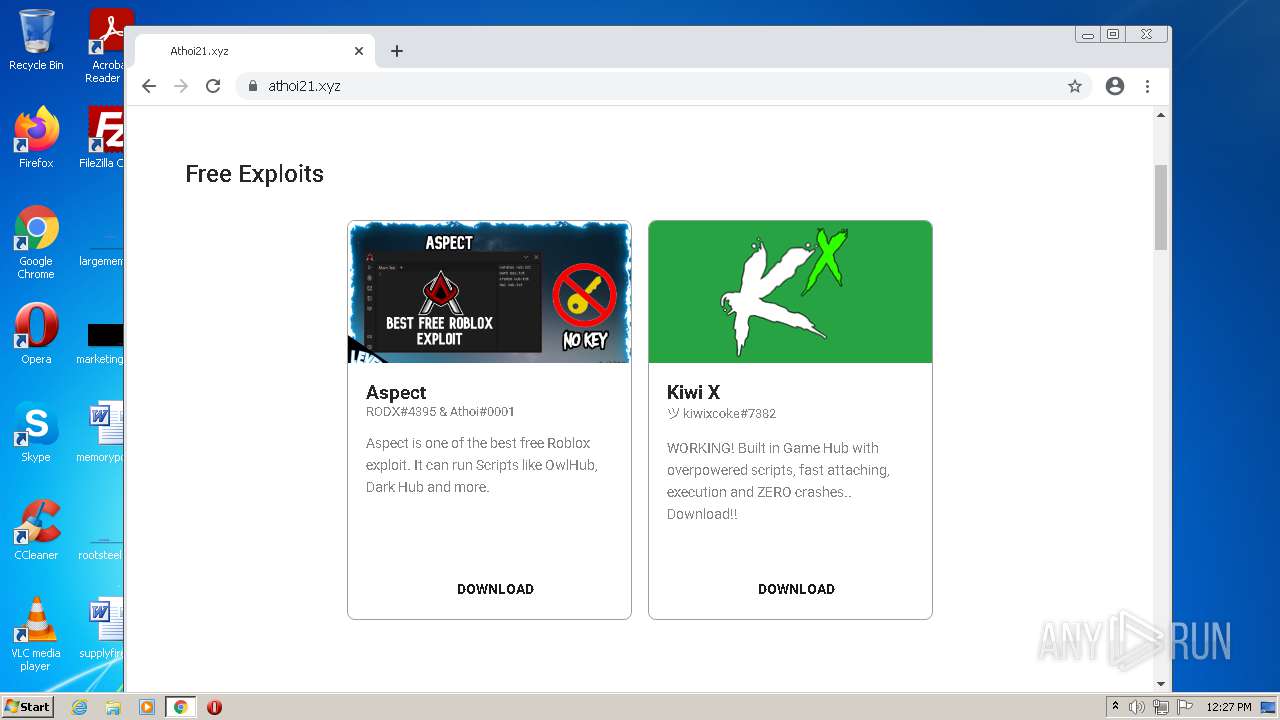This screenshot has width=1280, height=720.
Task: Click the Free Exploits heading
Action: [255, 174]
